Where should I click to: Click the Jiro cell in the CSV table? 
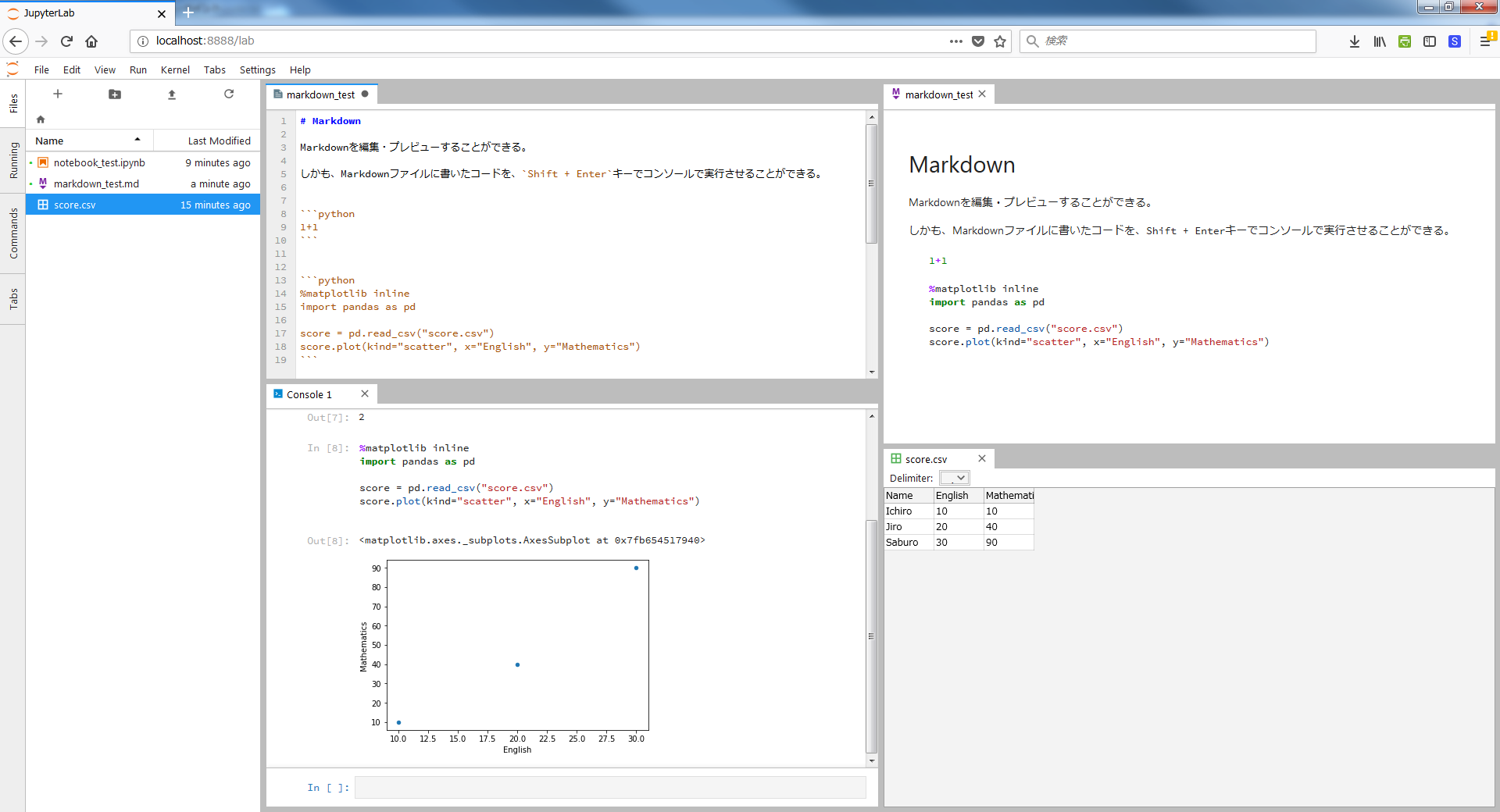[x=909, y=526]
